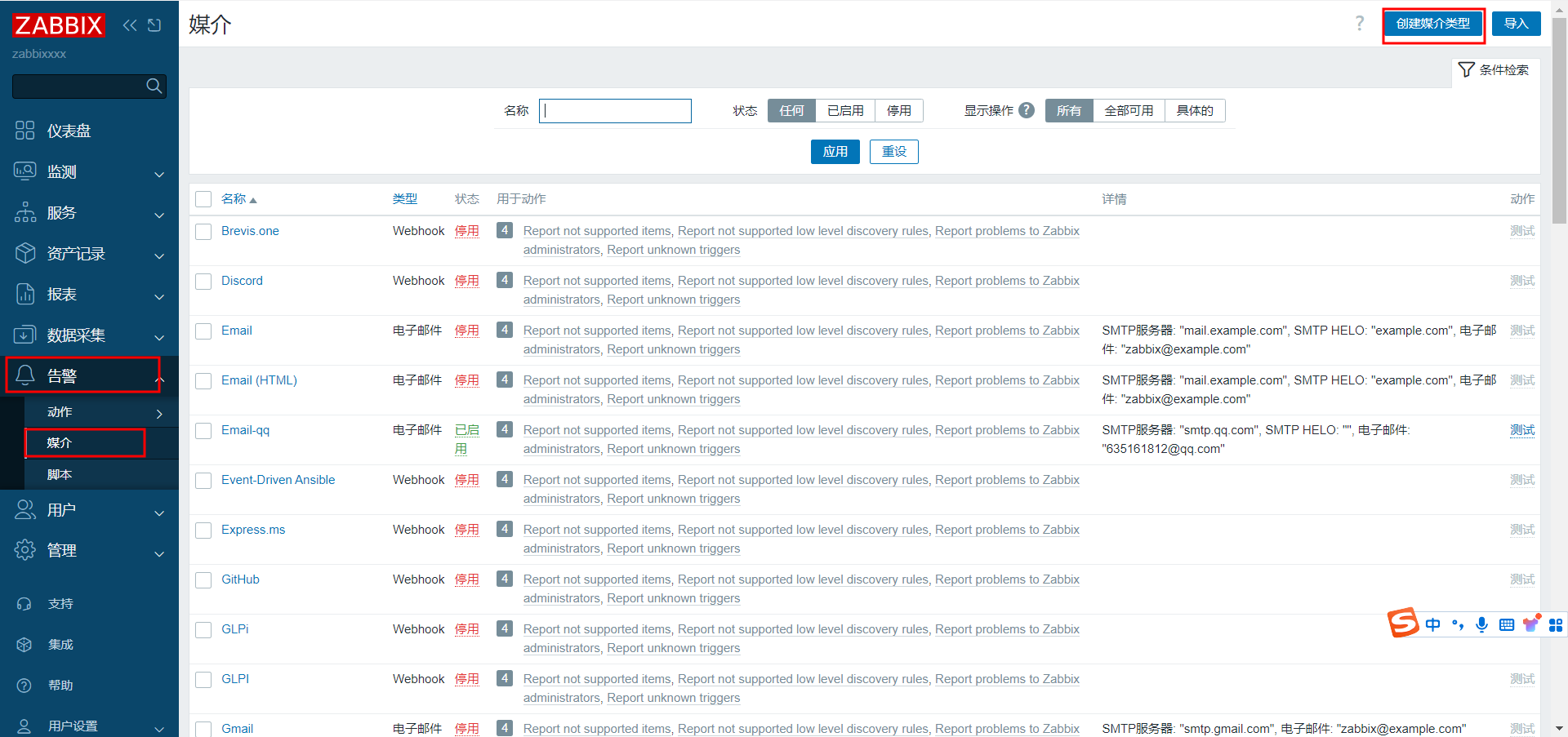This screenshot has height=737, width=1568.
Task: Click the 应用 apply button
Action: [x=835, y=152]
